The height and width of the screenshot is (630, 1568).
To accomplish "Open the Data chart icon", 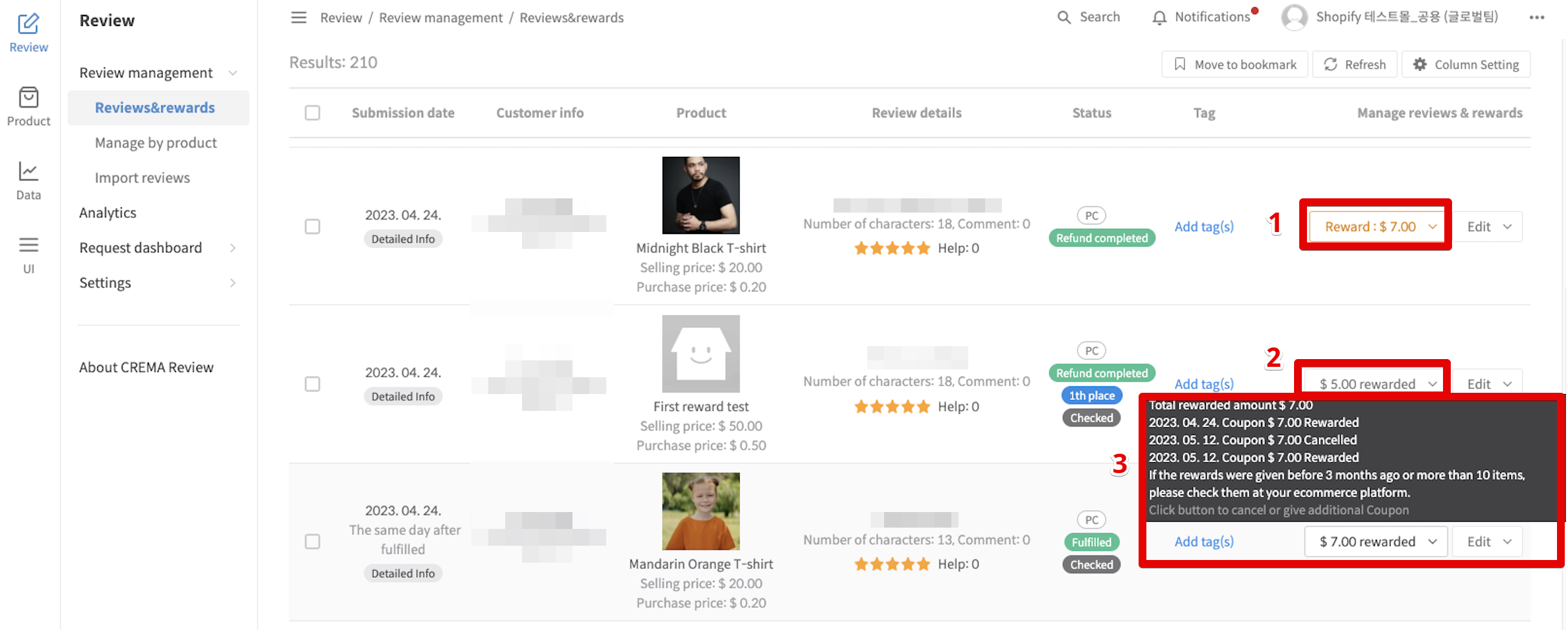I will 28,172.
